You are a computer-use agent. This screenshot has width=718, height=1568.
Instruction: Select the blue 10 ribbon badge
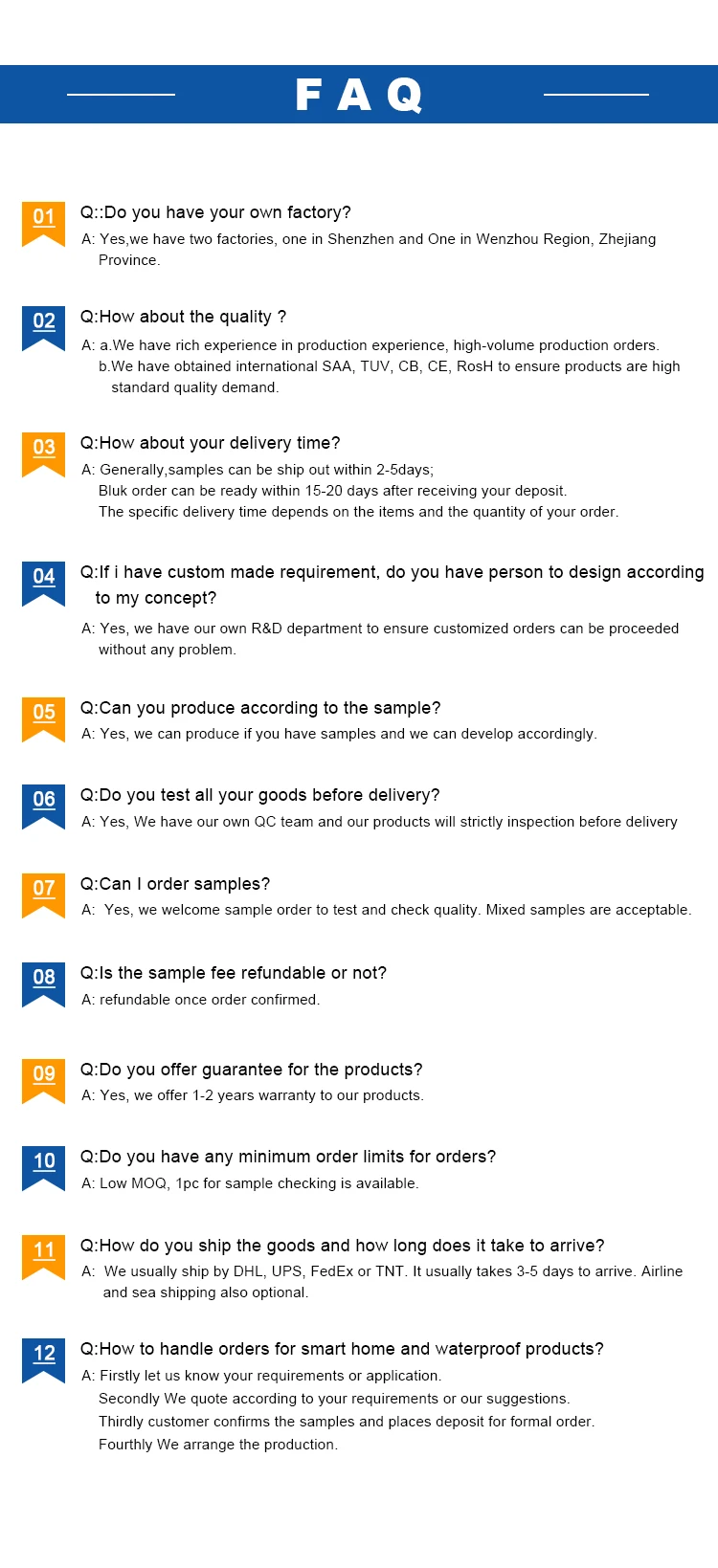(44, 1165)
